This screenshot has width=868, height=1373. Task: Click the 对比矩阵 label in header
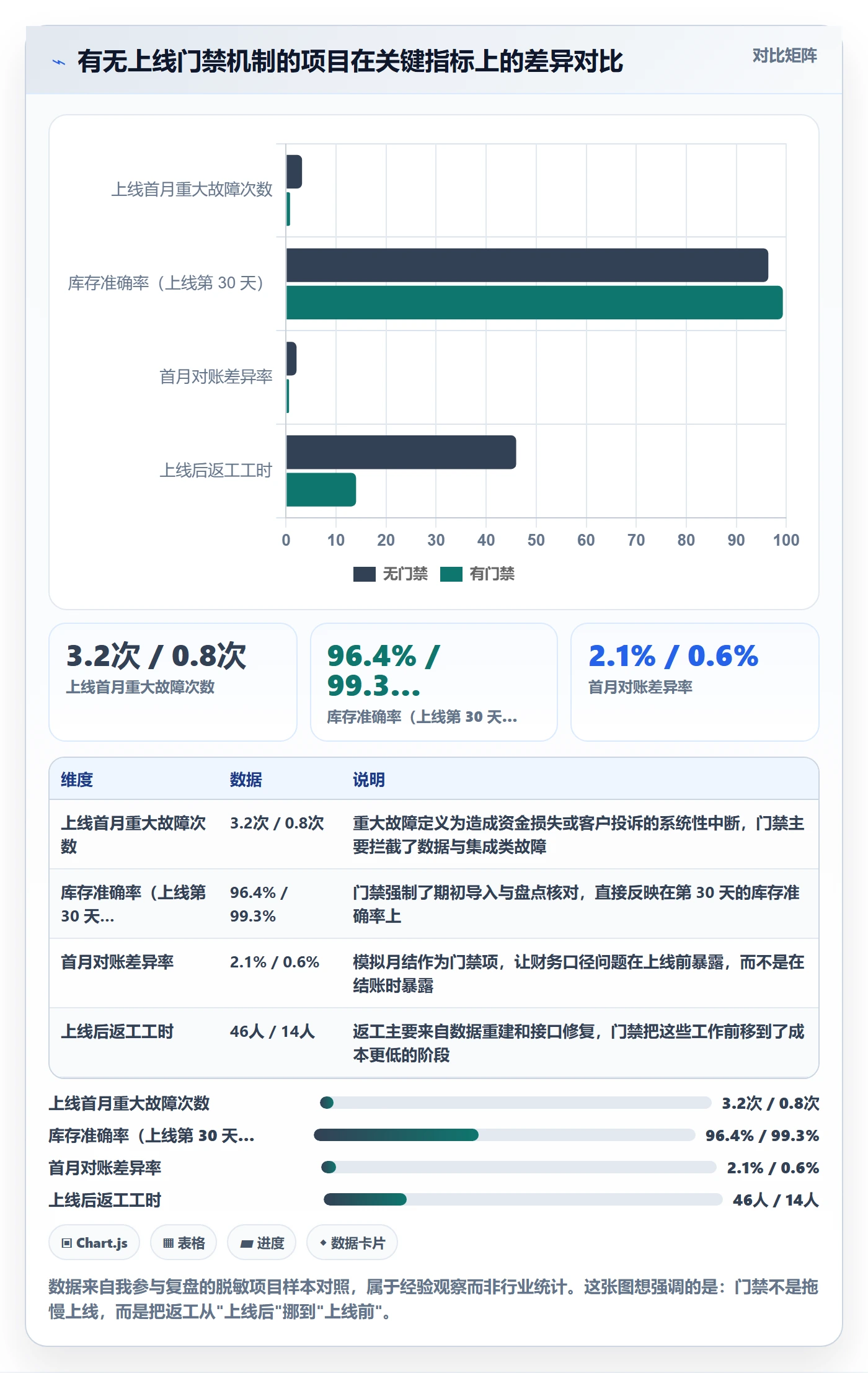click(784, 56)
